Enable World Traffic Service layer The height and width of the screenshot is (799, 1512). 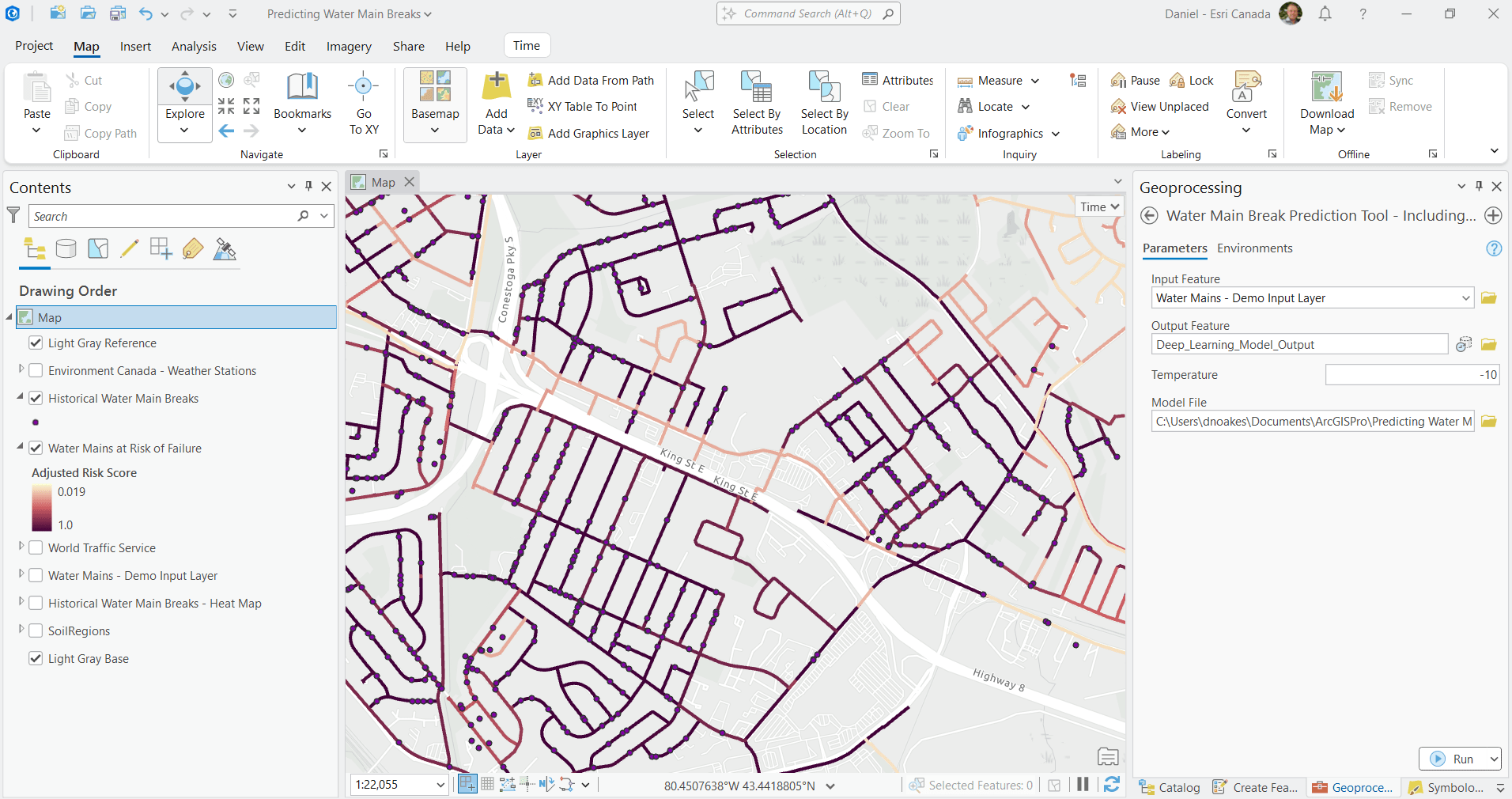(36, 547)
